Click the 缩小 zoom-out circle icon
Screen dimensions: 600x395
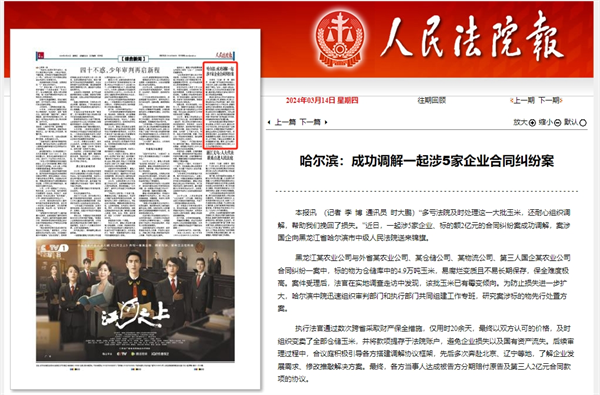558,123
